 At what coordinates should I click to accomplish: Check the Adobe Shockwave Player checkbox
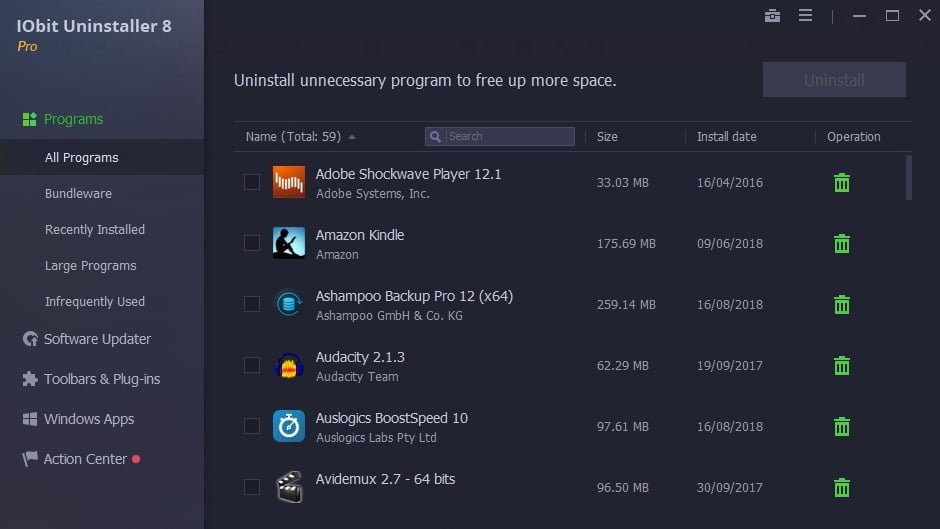pos(252,182)
